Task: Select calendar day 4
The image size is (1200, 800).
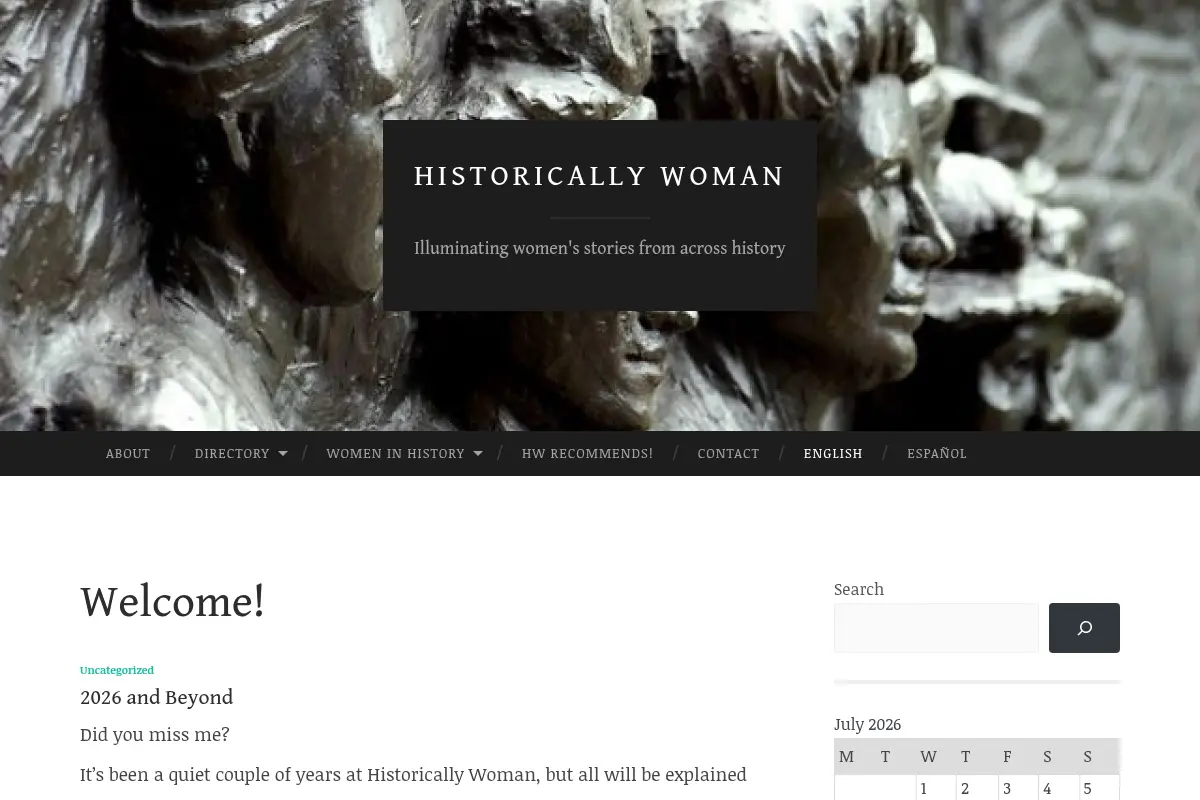Action: click(1047, 788)
